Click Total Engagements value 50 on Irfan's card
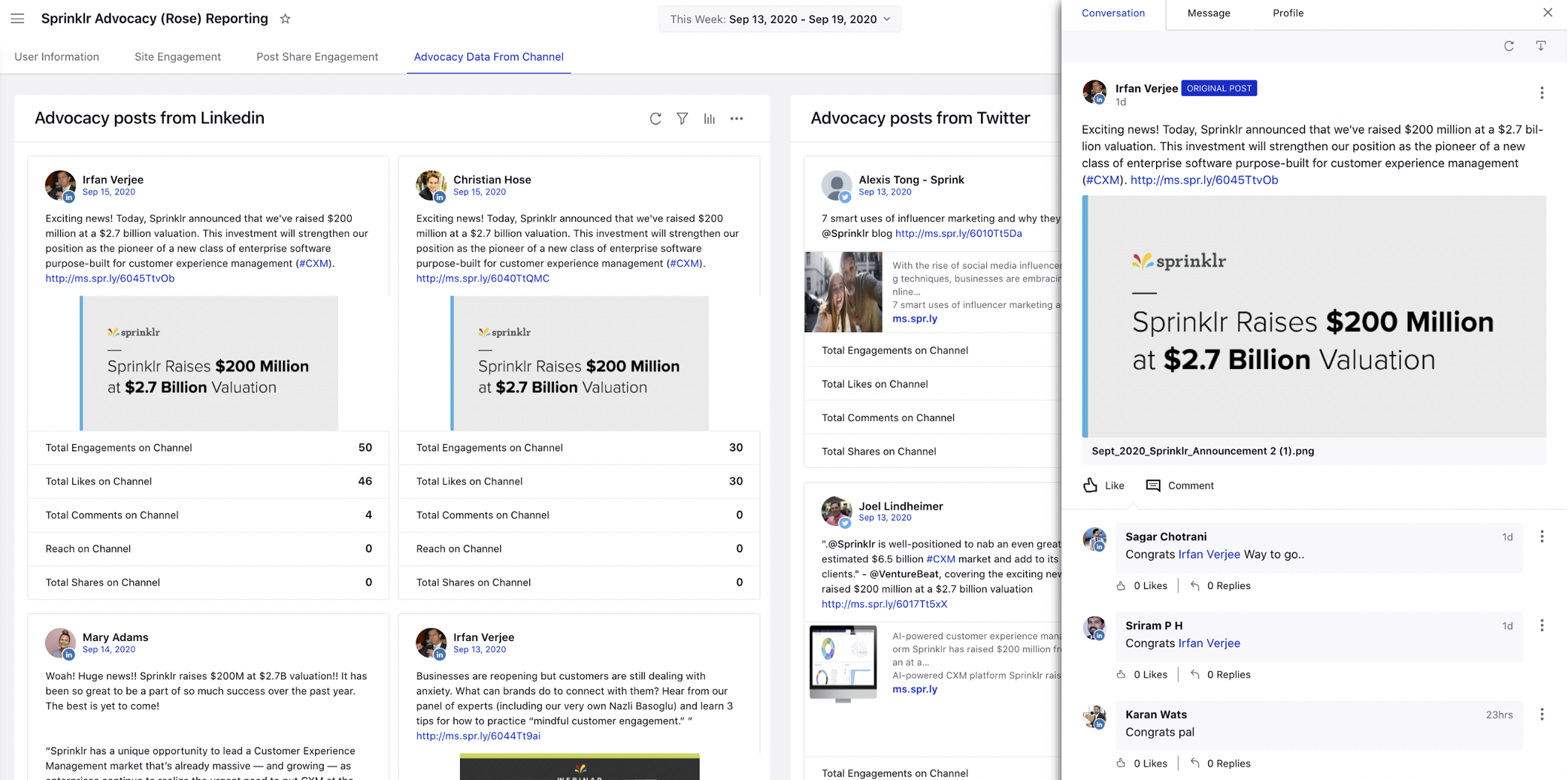 click(x=365, y=447)
